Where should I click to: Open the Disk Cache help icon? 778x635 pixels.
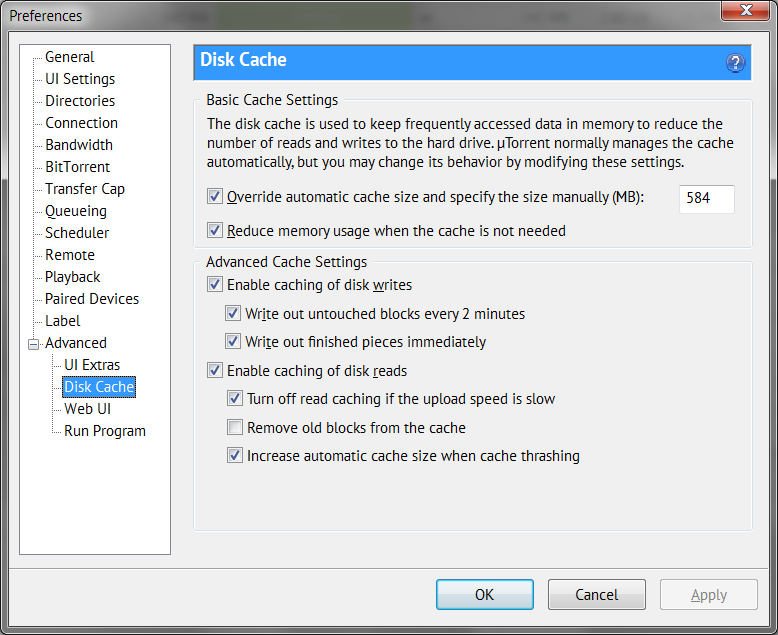click(x=735, y=63)
